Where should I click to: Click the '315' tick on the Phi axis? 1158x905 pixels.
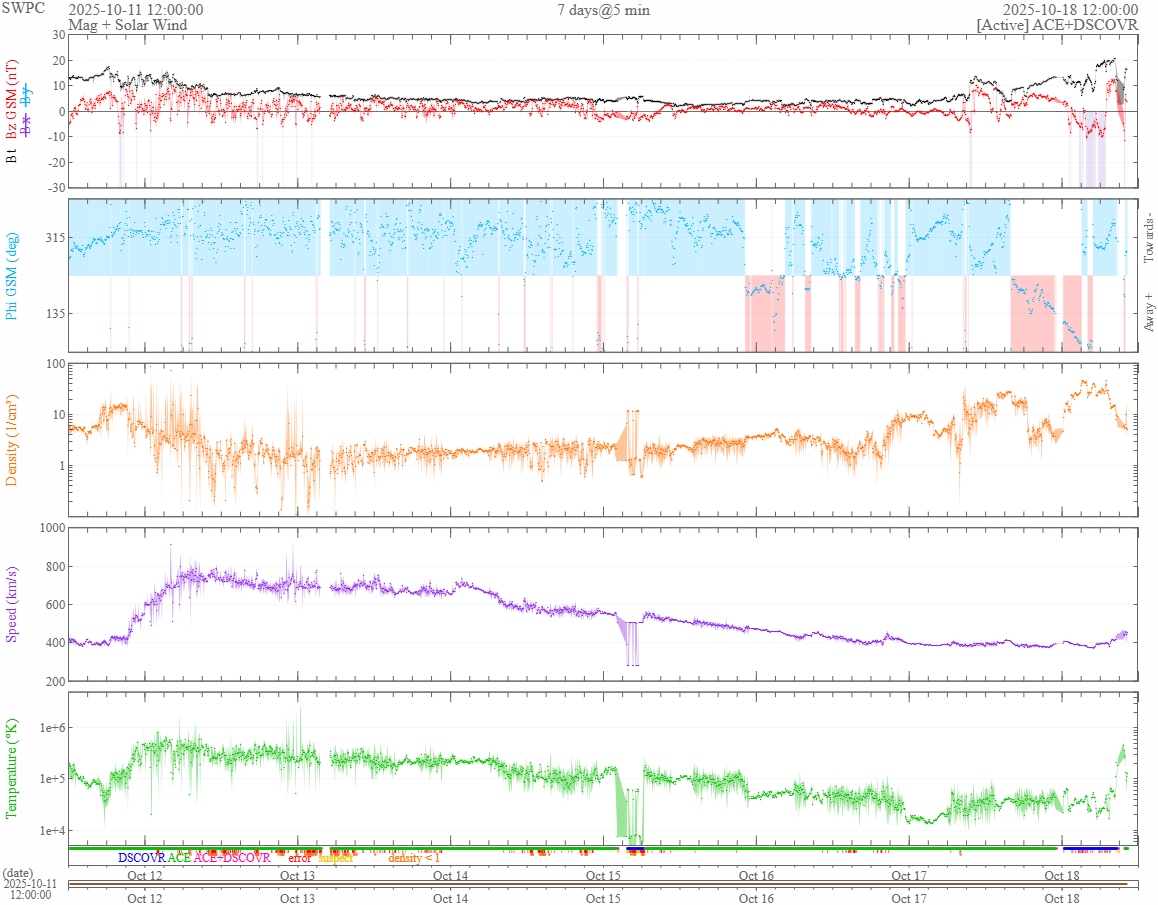click(56, 238)
